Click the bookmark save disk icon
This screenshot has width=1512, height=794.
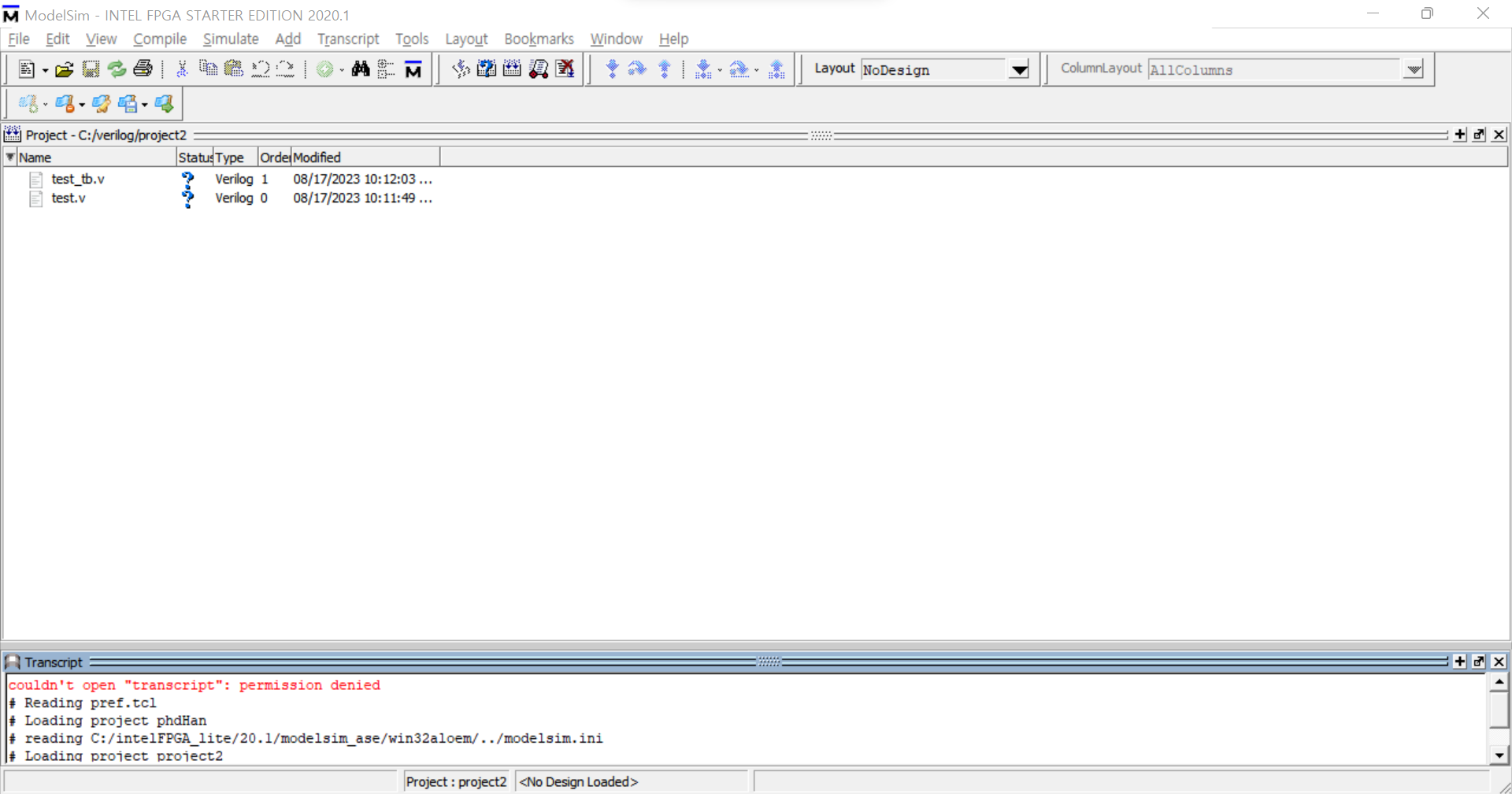128,103
